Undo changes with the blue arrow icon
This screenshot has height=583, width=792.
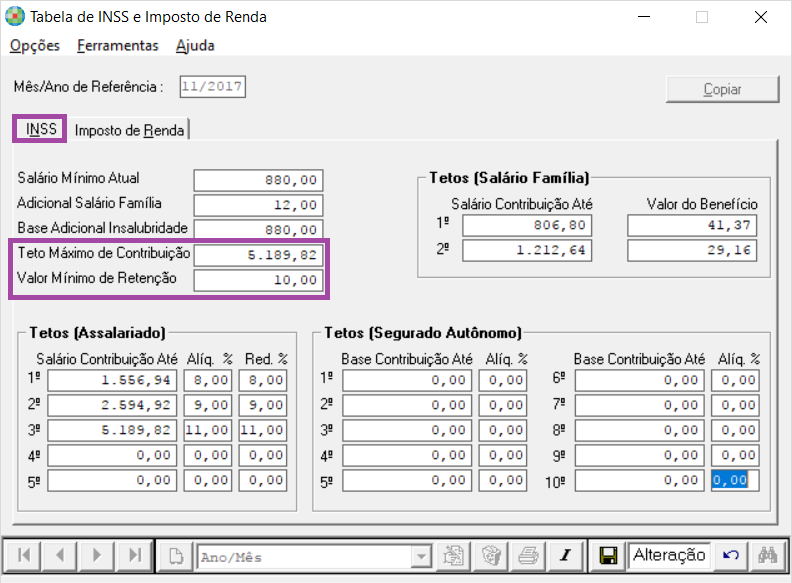click(731, 556)
